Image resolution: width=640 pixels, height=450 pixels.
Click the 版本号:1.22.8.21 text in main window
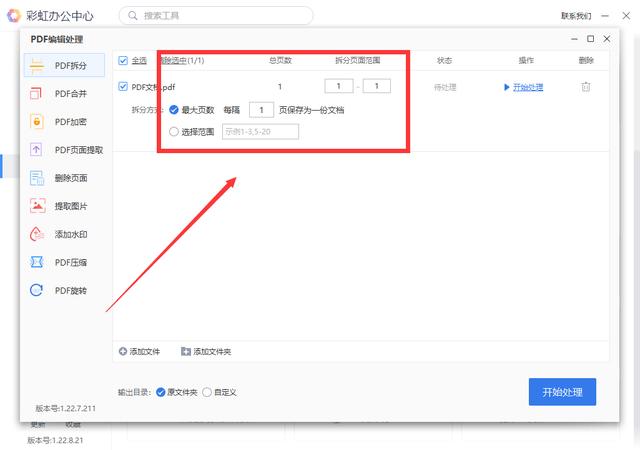(x=55, y=440)
